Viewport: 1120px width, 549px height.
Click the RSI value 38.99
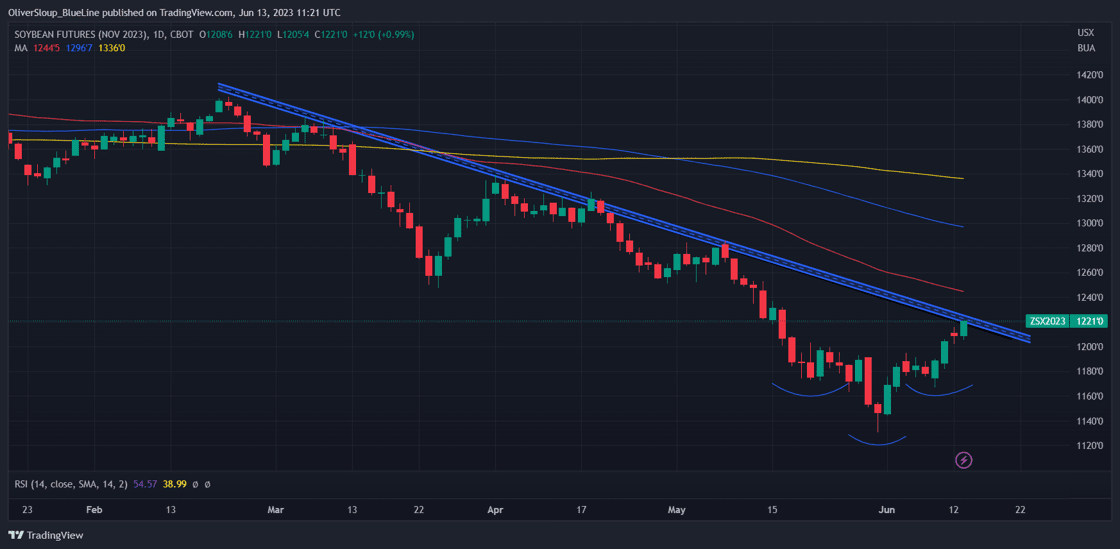[175, 484]
